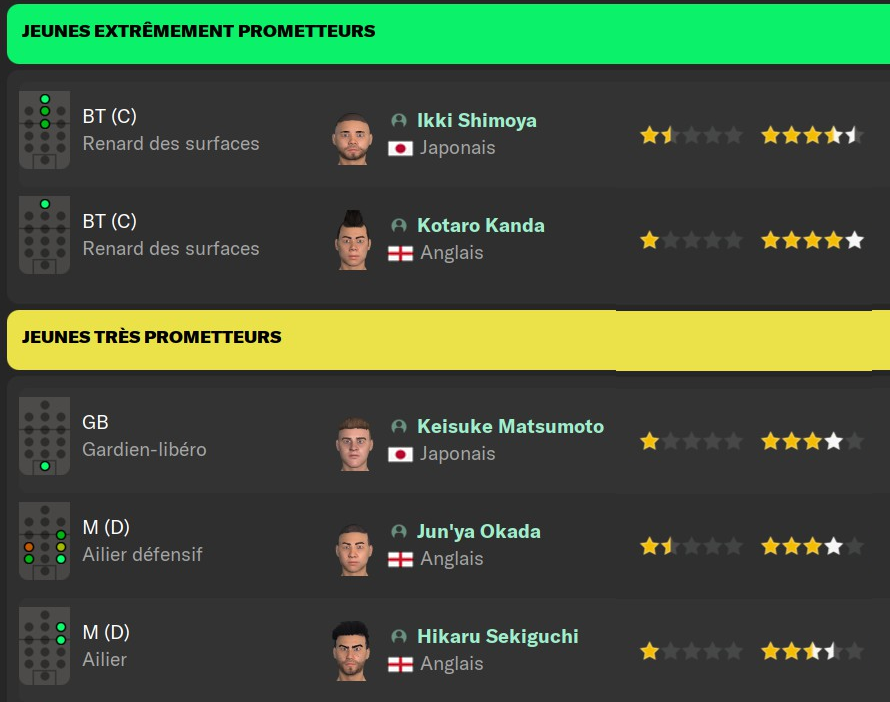
Task: Open Hikaru Sekiguchi's player profile
Action: coord(498,636)
